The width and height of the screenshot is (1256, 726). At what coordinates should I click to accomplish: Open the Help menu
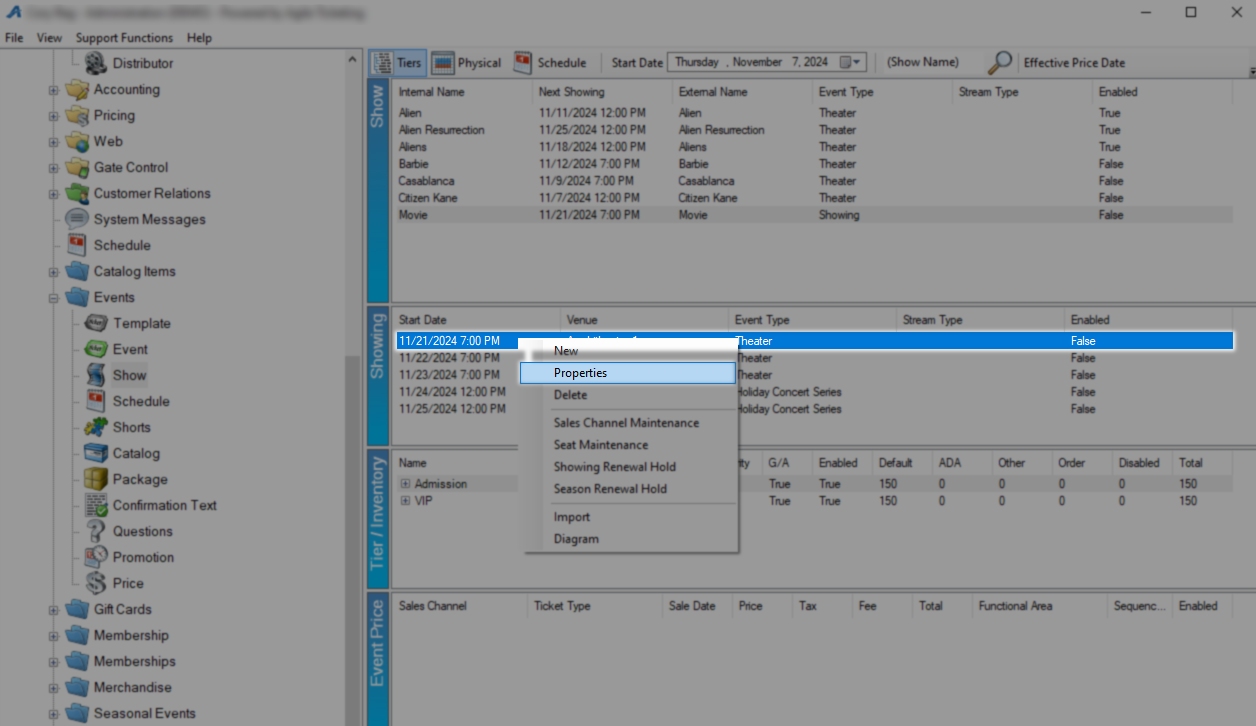[199, 38]
